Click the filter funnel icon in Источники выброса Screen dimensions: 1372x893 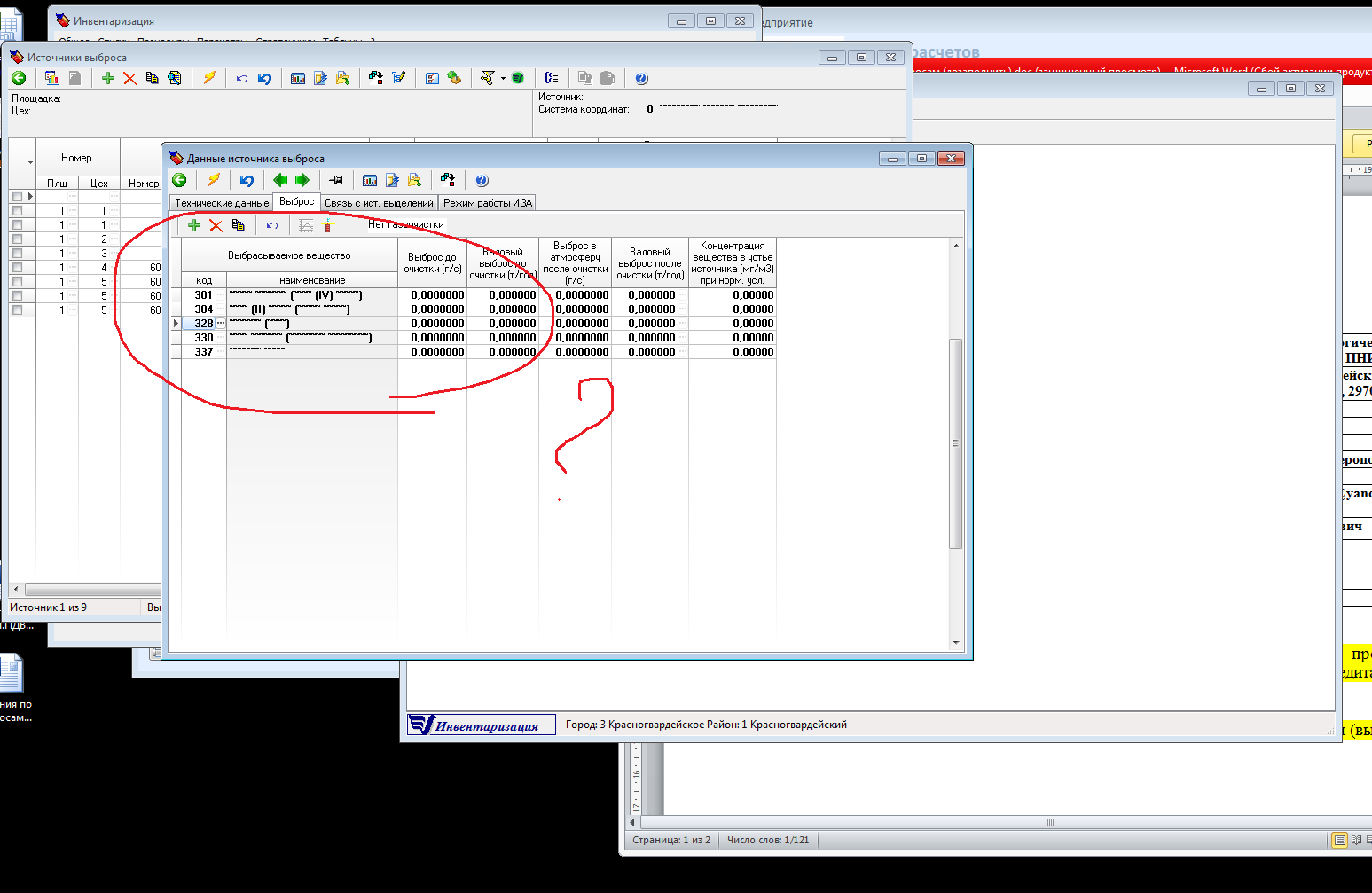coord(487,78)
